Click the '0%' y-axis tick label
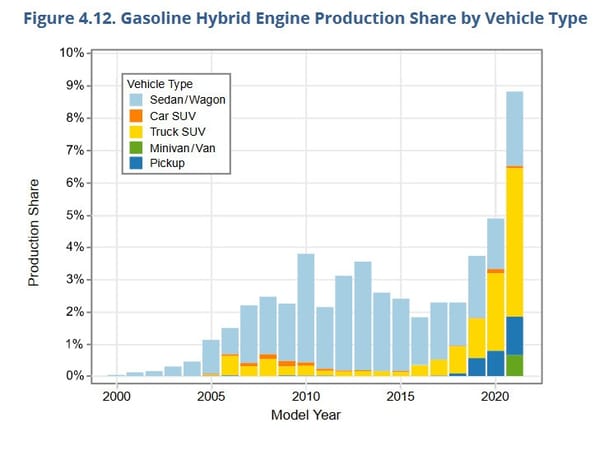Viewport: 600px width, 455px height. 75,376
